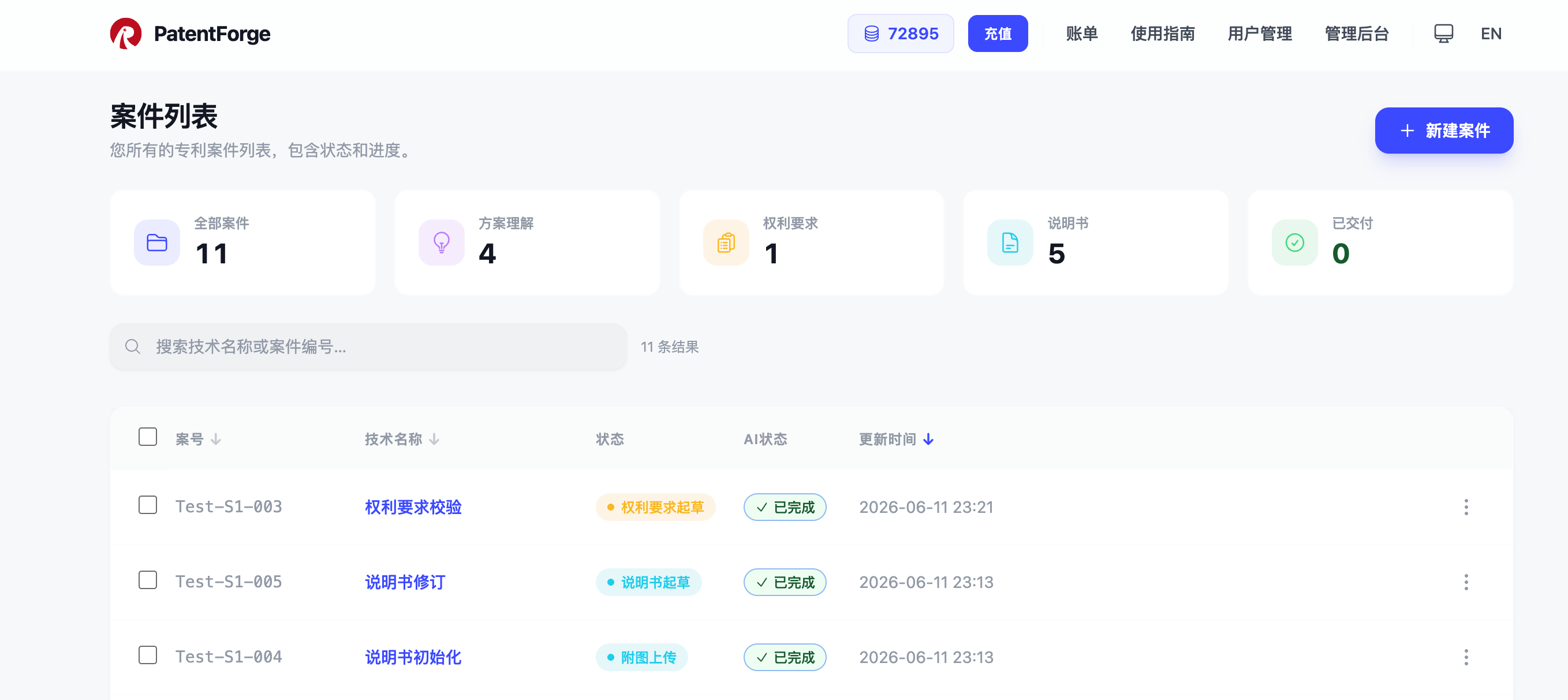Viewport: 1568px width, 700px height.
Task: Click 已完成 AI status for Test-S1-003
Action: [x=785, y=507]
